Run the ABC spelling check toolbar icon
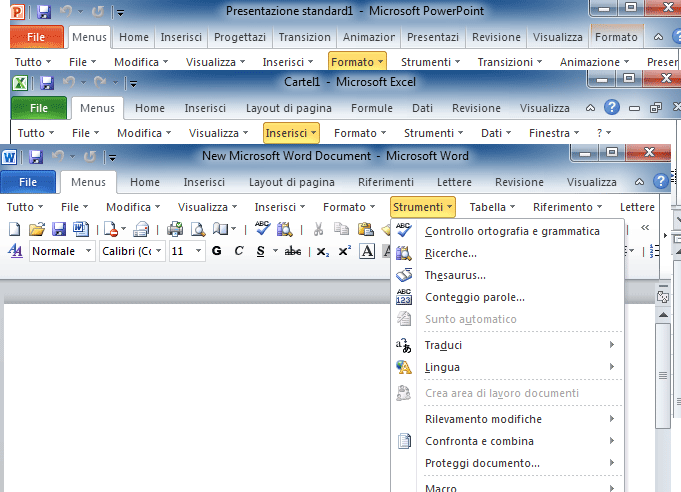The image size is (681, 492). tap(262, 228)
